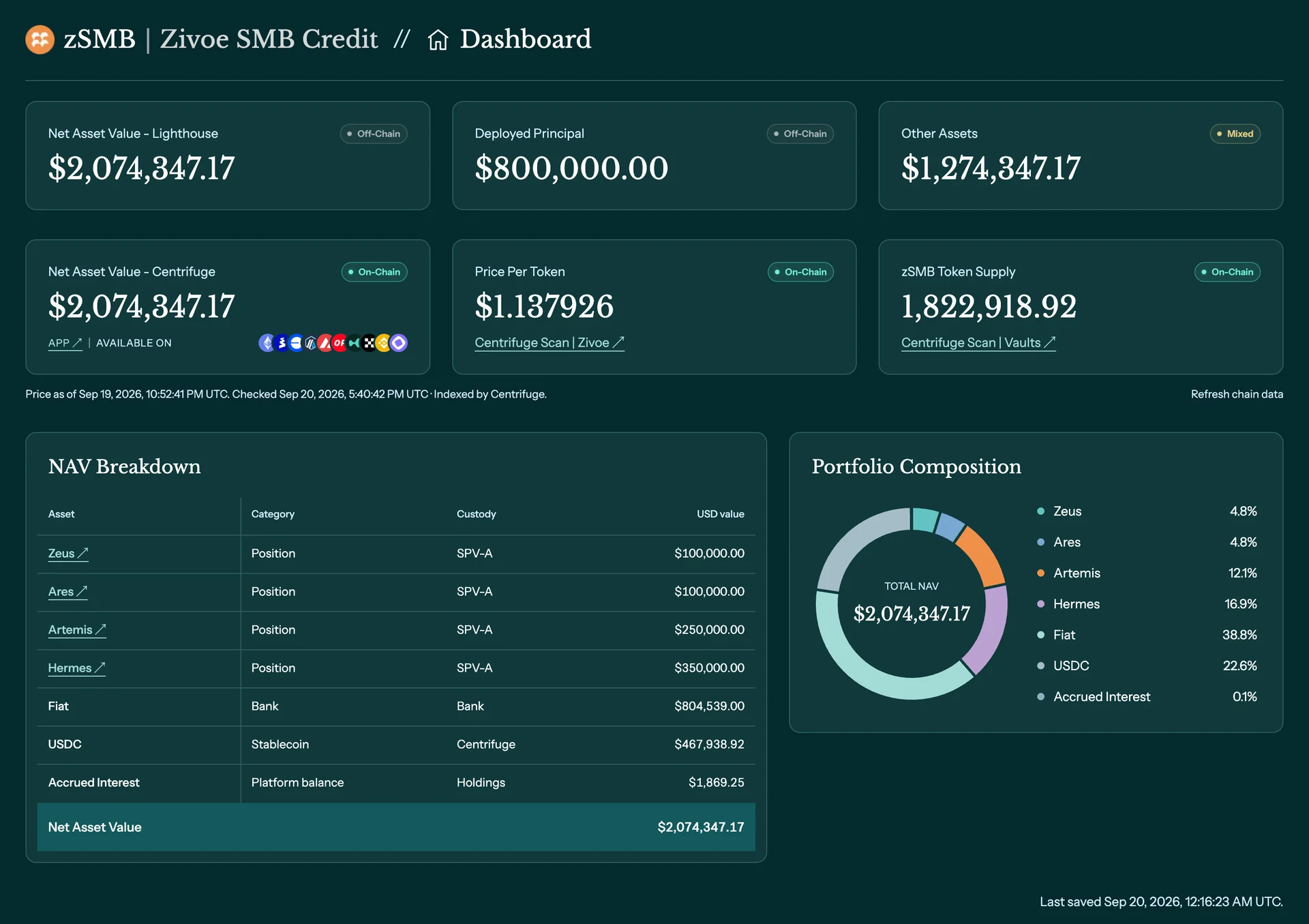Click the Fiat row asset name
1309x924 pixels.
(x=59, y=706)
